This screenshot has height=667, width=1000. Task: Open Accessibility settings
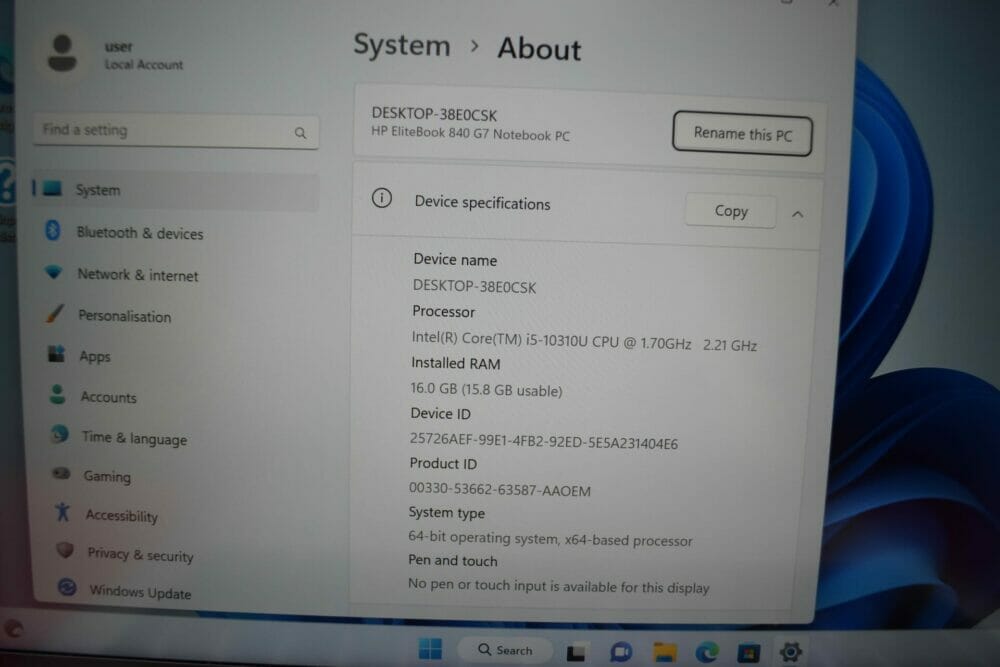(x=122, y=515)
